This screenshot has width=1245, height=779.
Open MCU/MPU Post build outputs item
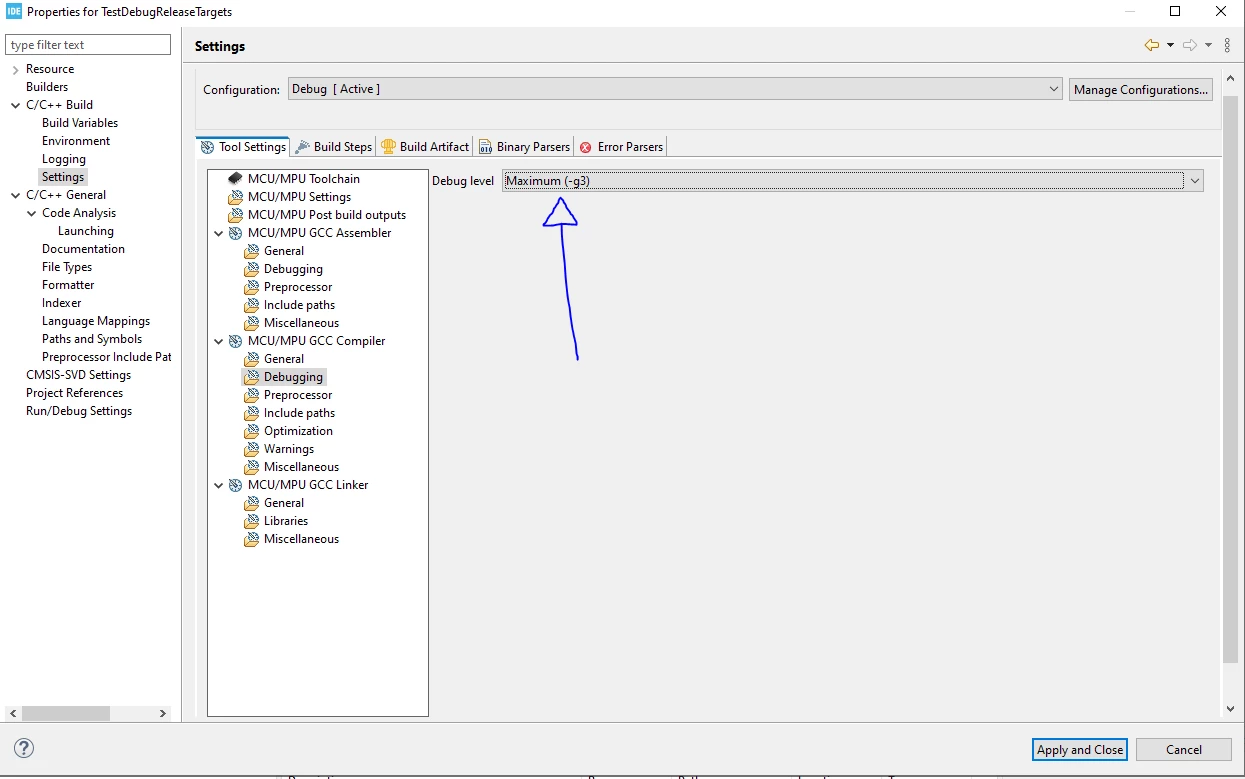click(326, 214)
